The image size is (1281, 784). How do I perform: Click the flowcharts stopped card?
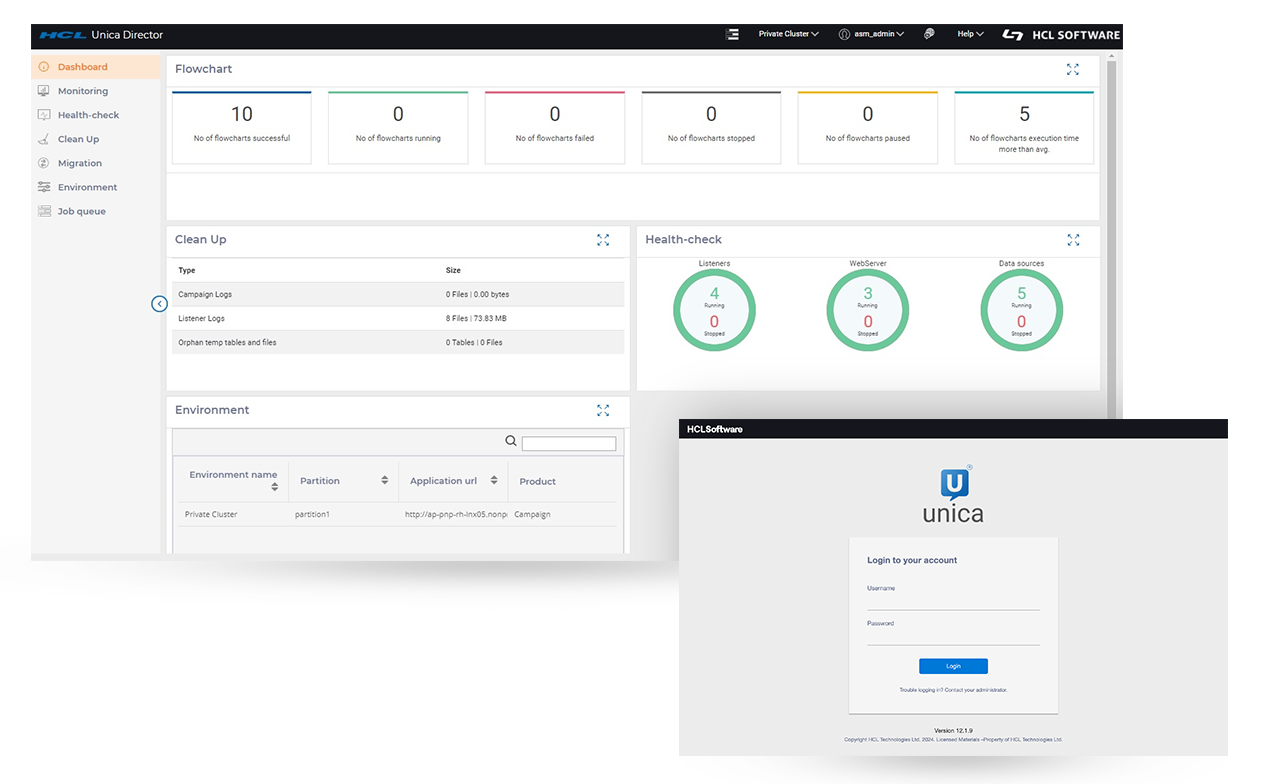711,127
